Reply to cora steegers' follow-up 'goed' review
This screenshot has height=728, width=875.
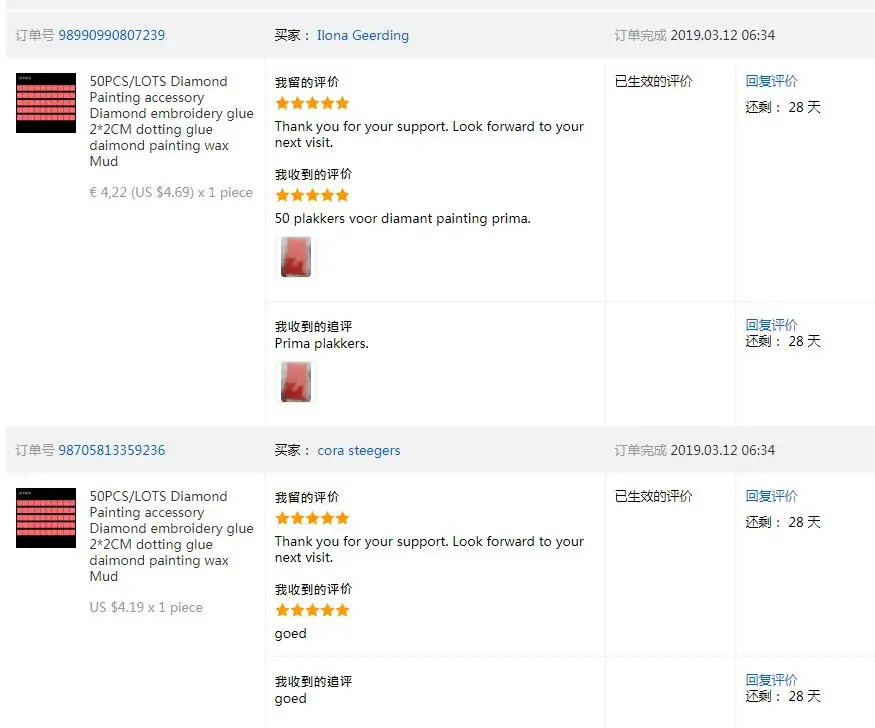pos(771,679)
